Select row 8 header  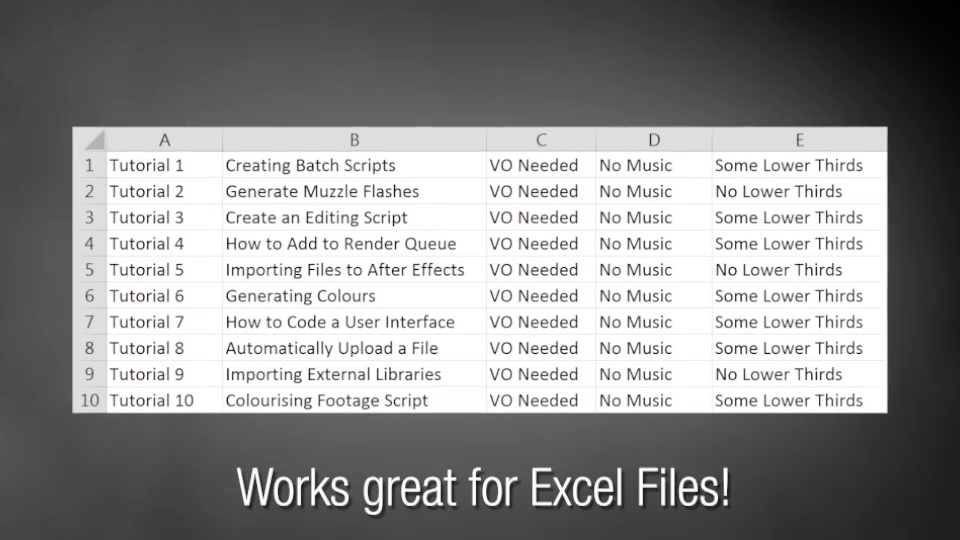(89, 348)
